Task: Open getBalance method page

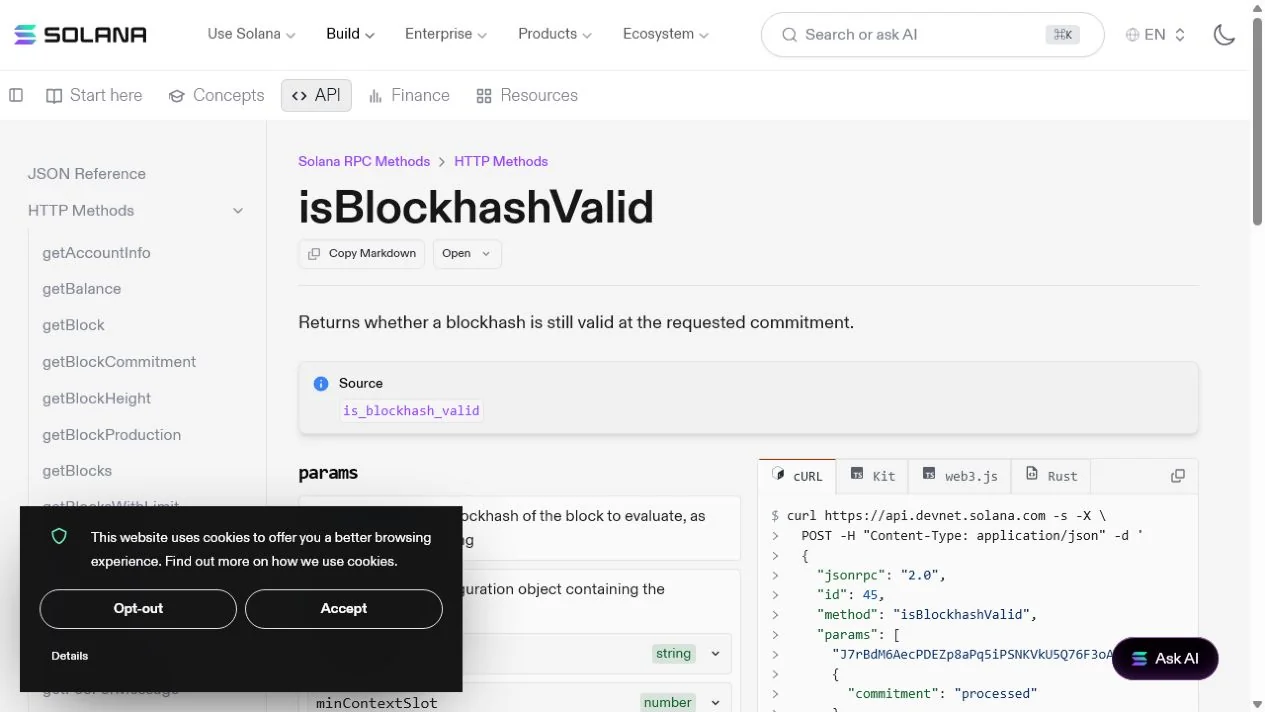Action: pyautogui.click(x=82, y=289)
